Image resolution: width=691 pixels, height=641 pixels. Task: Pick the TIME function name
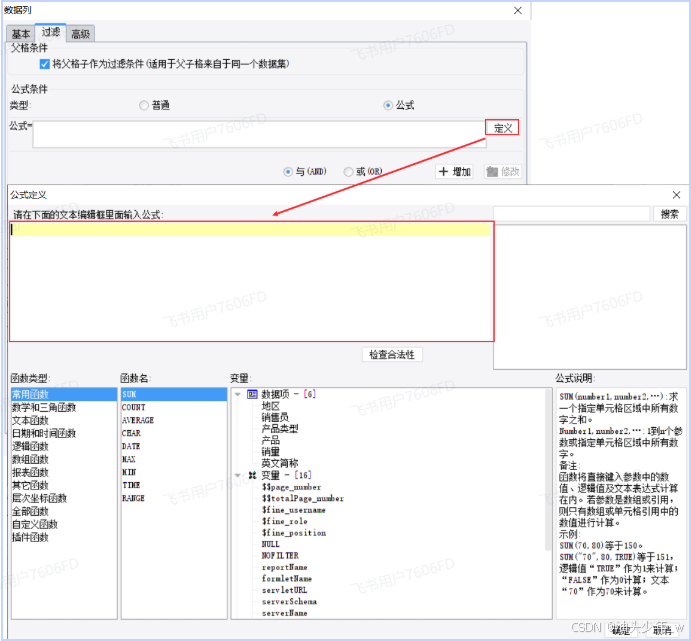click(174, 485)
